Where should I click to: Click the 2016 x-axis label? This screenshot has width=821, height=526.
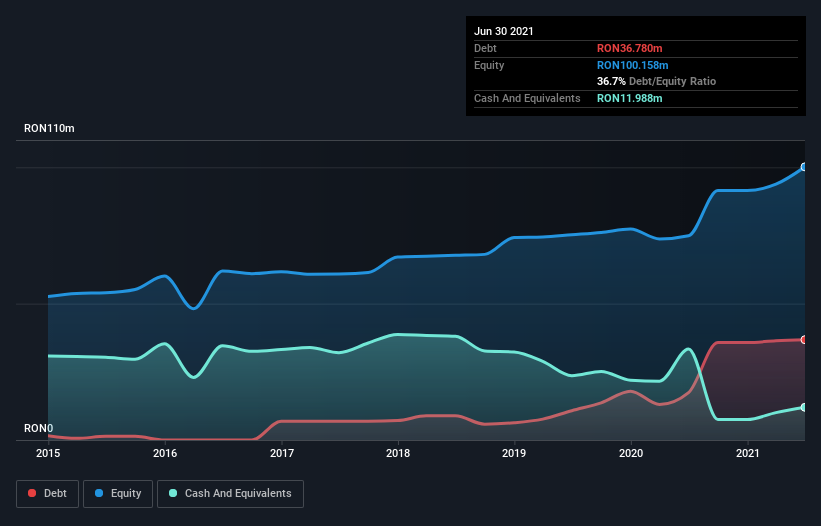coord(165,453)
